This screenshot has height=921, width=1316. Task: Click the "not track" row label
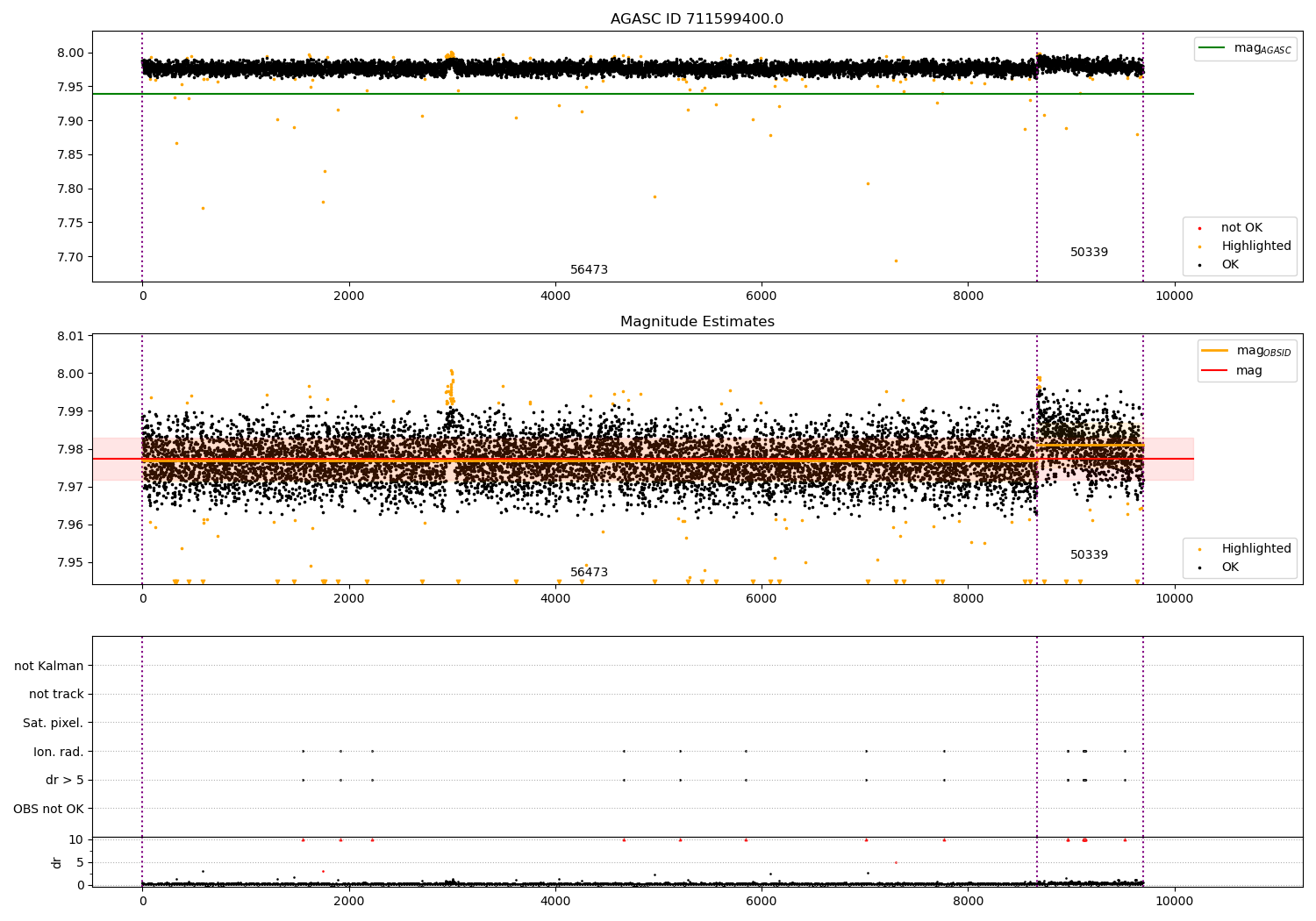click(x=56, y=695)
